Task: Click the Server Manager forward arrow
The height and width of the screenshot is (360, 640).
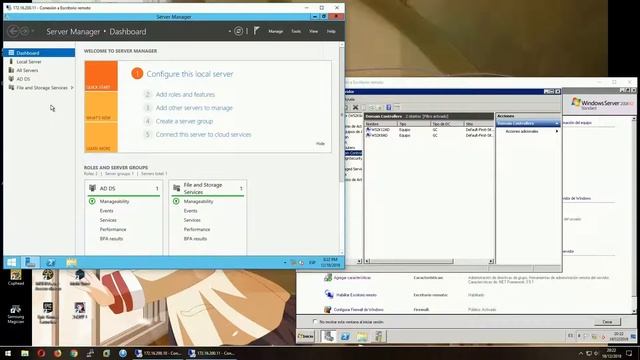Action: point(24,31)
